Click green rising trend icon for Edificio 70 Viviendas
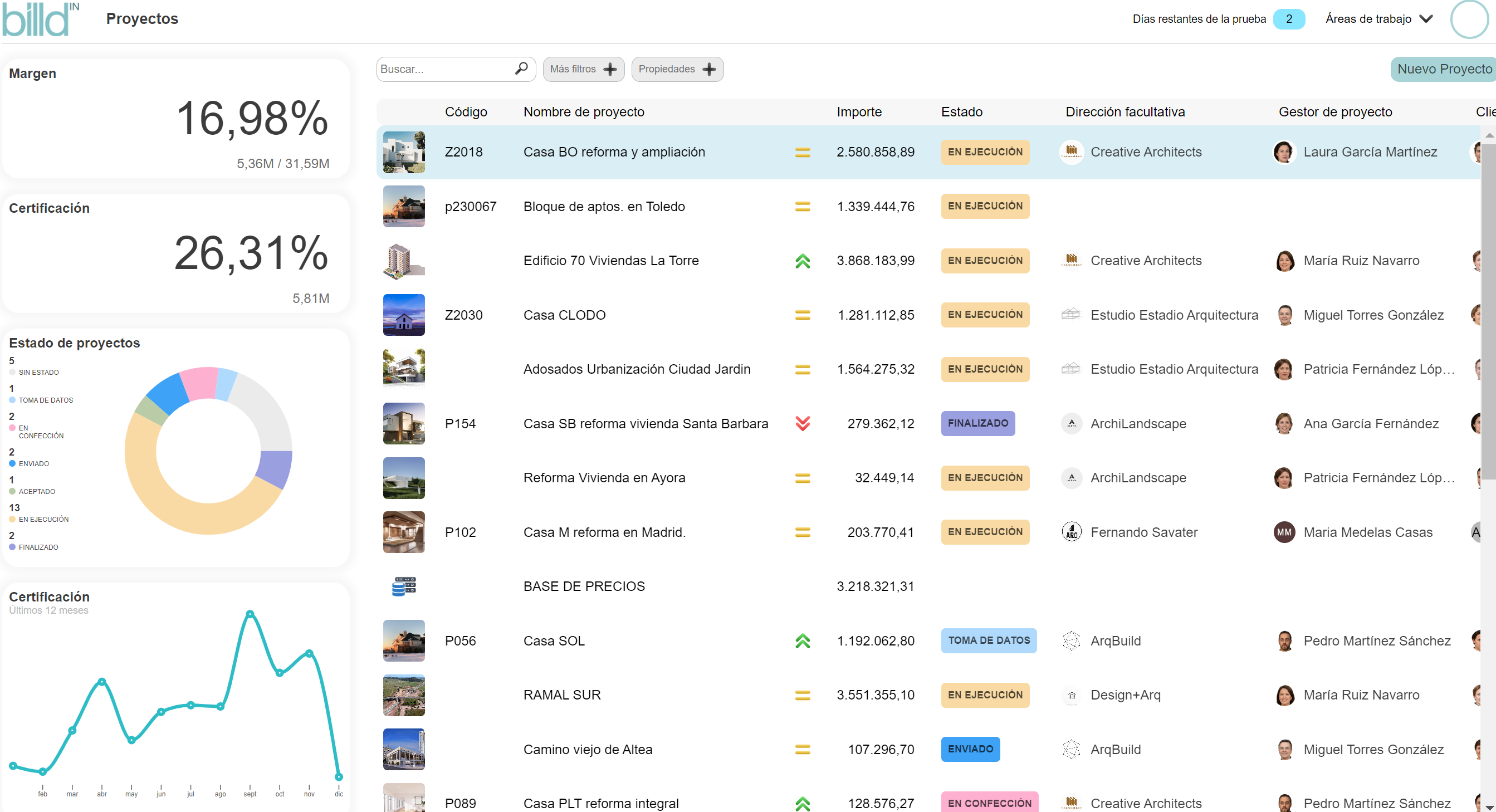The image size is (1496, 812). click(x=803, y=260)
